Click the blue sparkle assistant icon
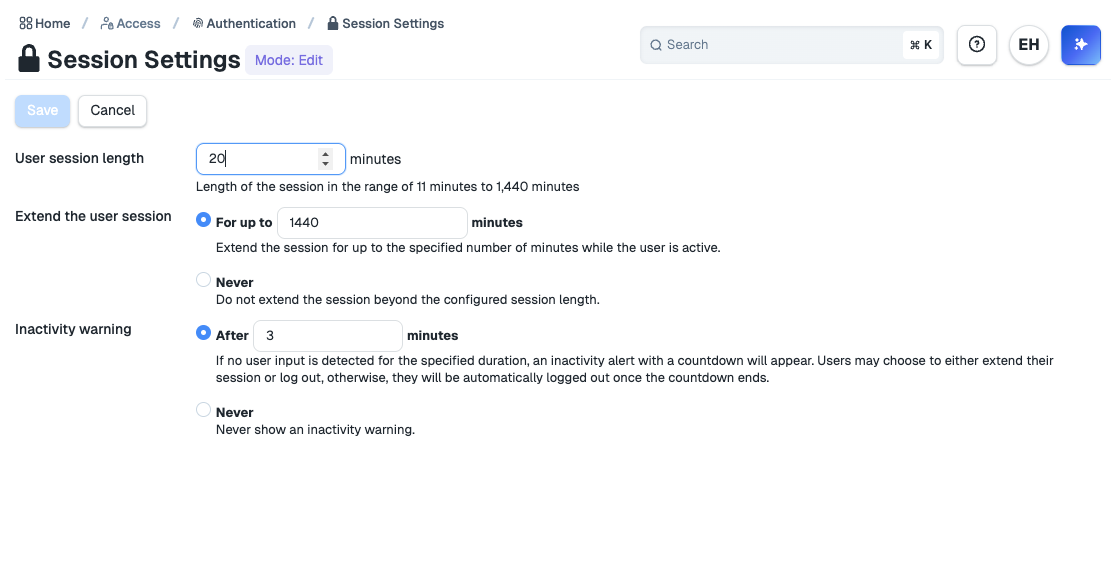Image resolution: width=1114 pixels, height=584 pixels. click(1081, 45)
